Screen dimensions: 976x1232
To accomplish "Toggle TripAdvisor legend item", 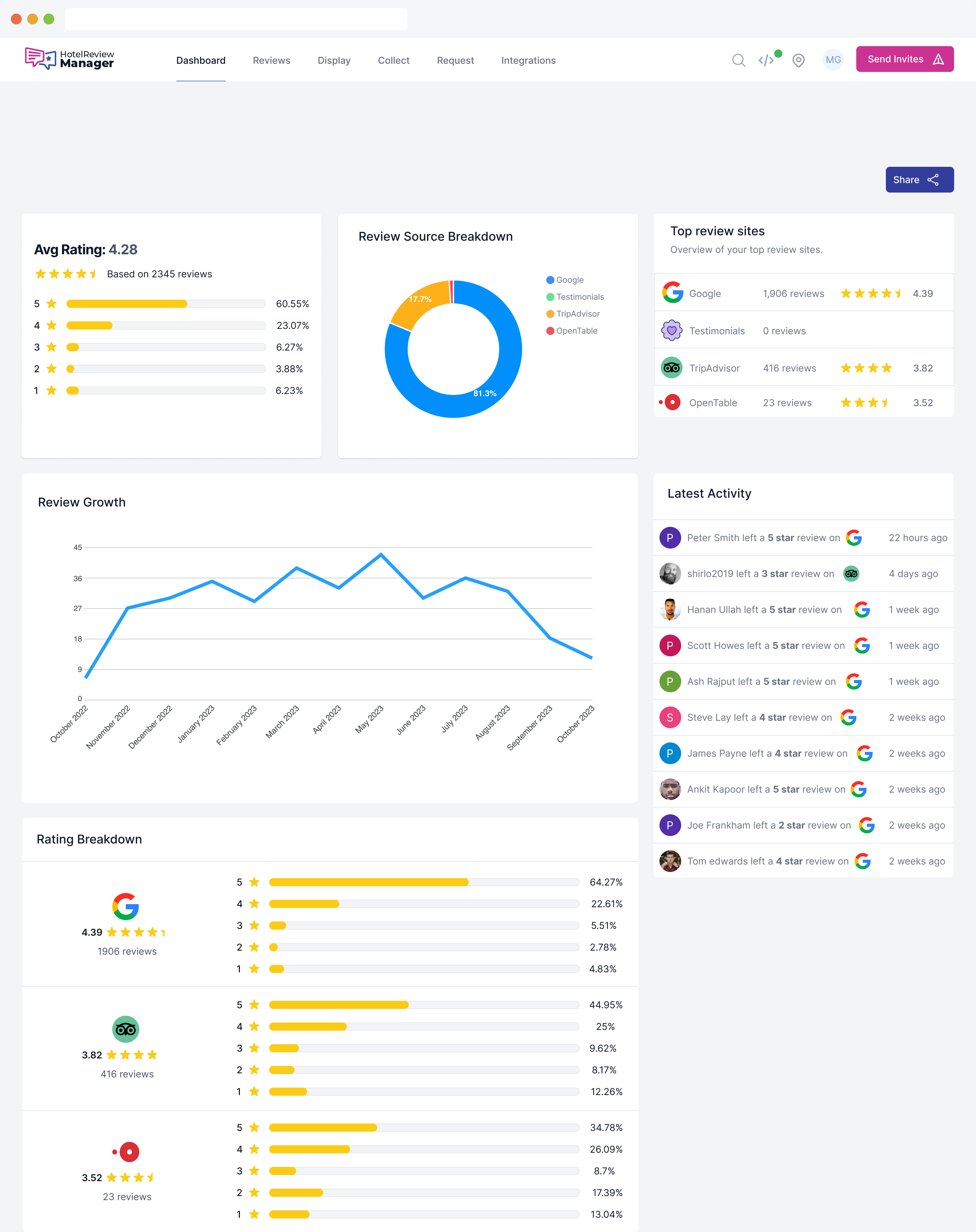I will pos(573,314).
